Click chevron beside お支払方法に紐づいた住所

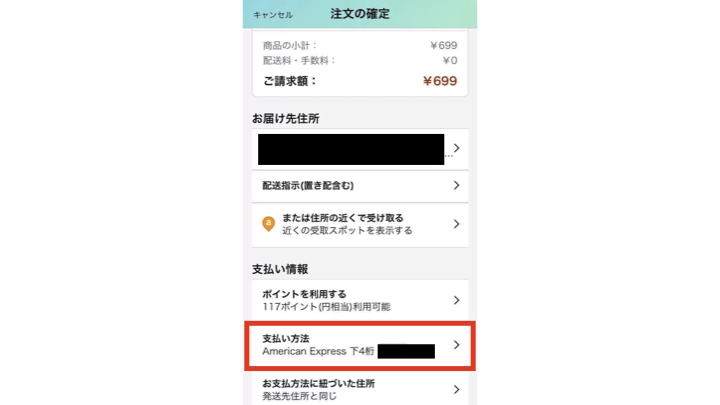click(456, 389)
